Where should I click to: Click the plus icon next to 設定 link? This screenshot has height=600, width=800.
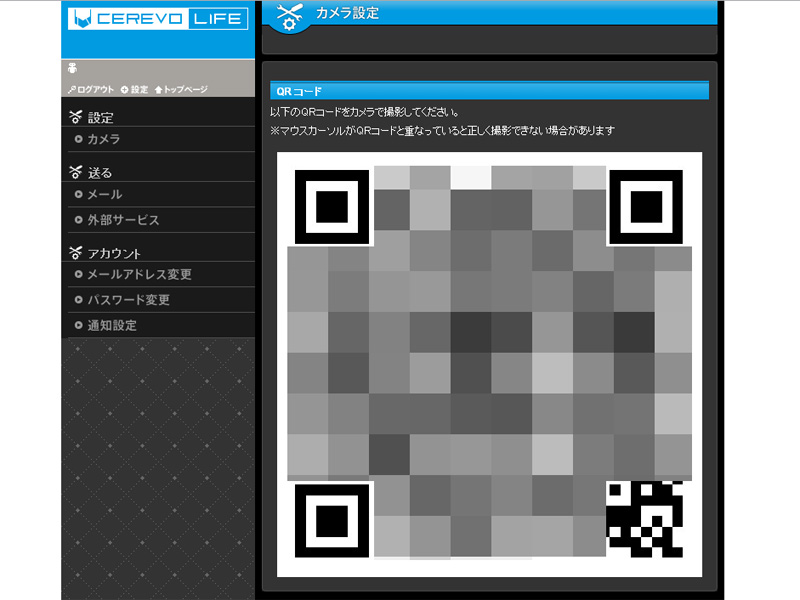[124, 88]
